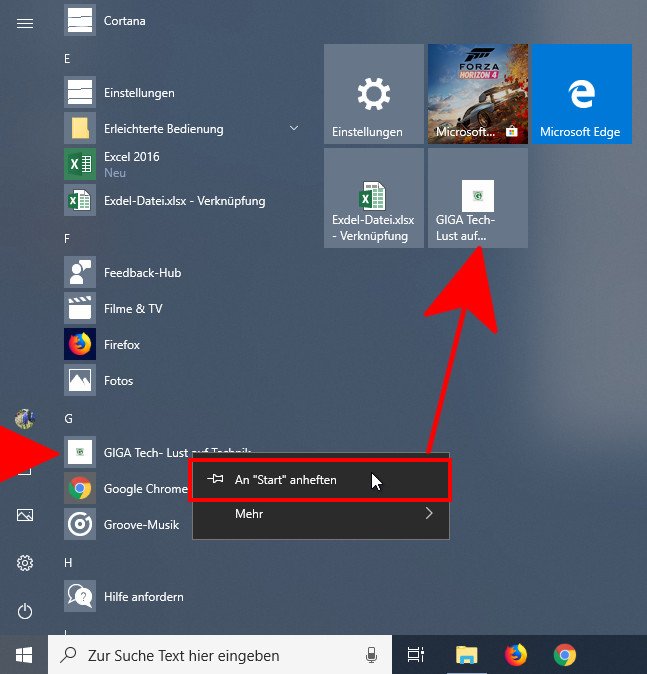Jump via letter F section header
The height and width of the screenshot is (674, 647).
(67, 239)
